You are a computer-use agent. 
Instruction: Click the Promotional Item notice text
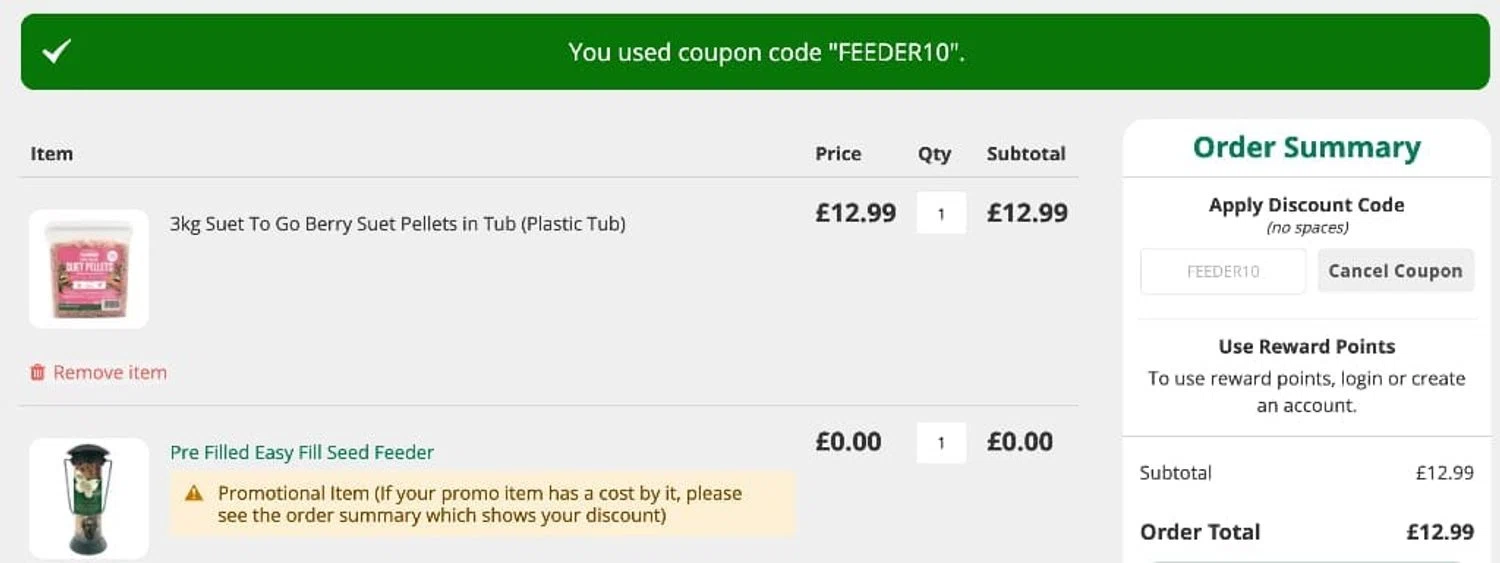[480, 505]
